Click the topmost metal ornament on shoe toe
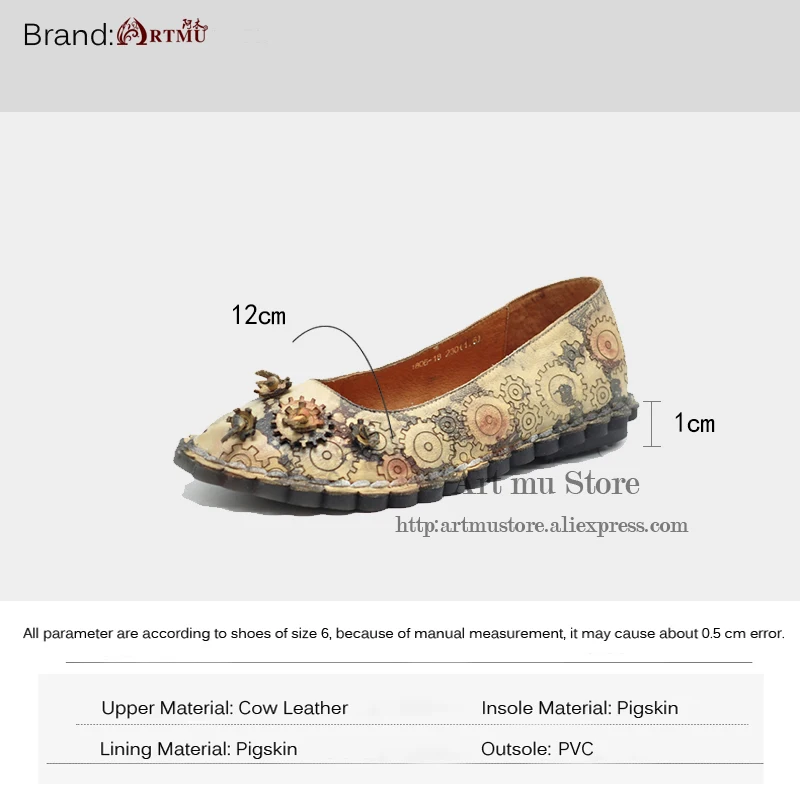Image resolution: width=800 pixels, height=800 pixels. click(x=272, y=384)
